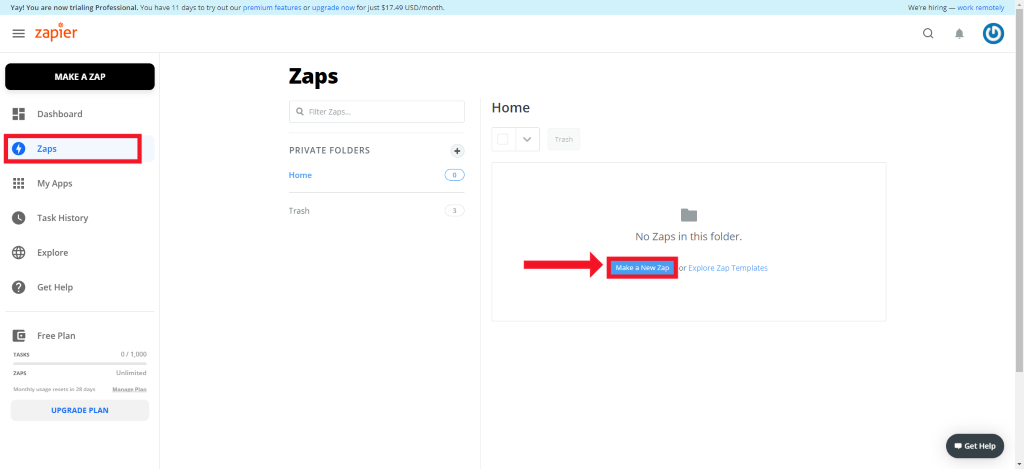Click the Trash button in toolbar
The height and width of the screenshot is (469, 1024).
point(564,139)
